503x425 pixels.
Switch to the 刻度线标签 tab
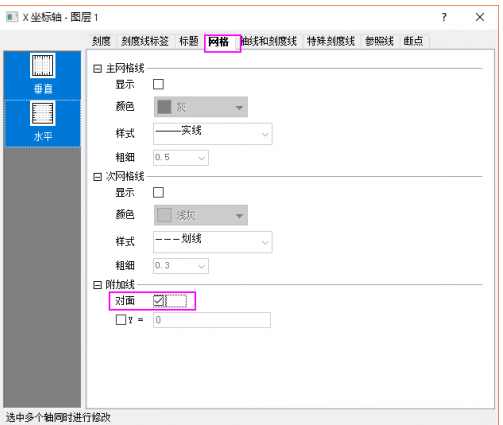tap(145, 41)
